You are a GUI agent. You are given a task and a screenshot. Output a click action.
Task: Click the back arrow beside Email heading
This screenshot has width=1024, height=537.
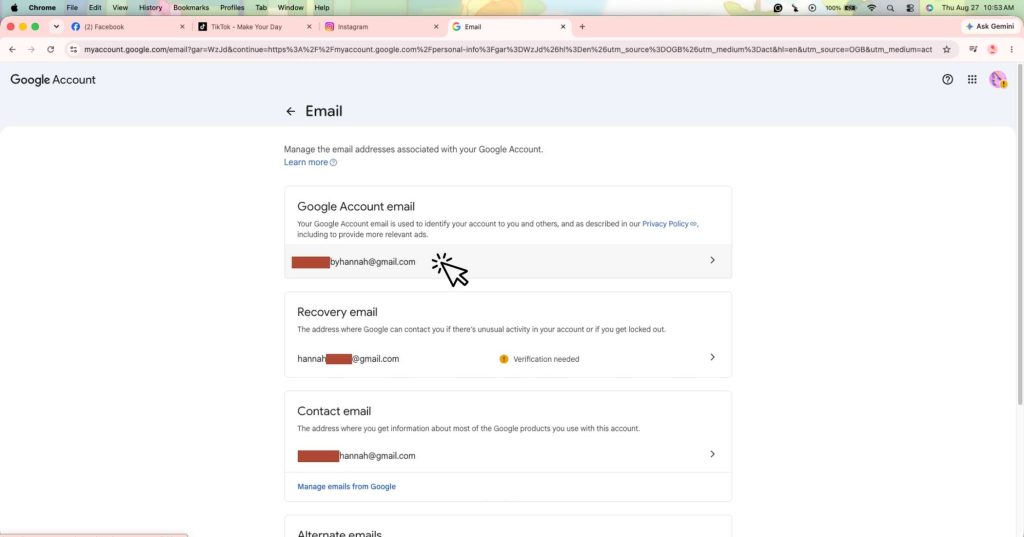[291, 111]
